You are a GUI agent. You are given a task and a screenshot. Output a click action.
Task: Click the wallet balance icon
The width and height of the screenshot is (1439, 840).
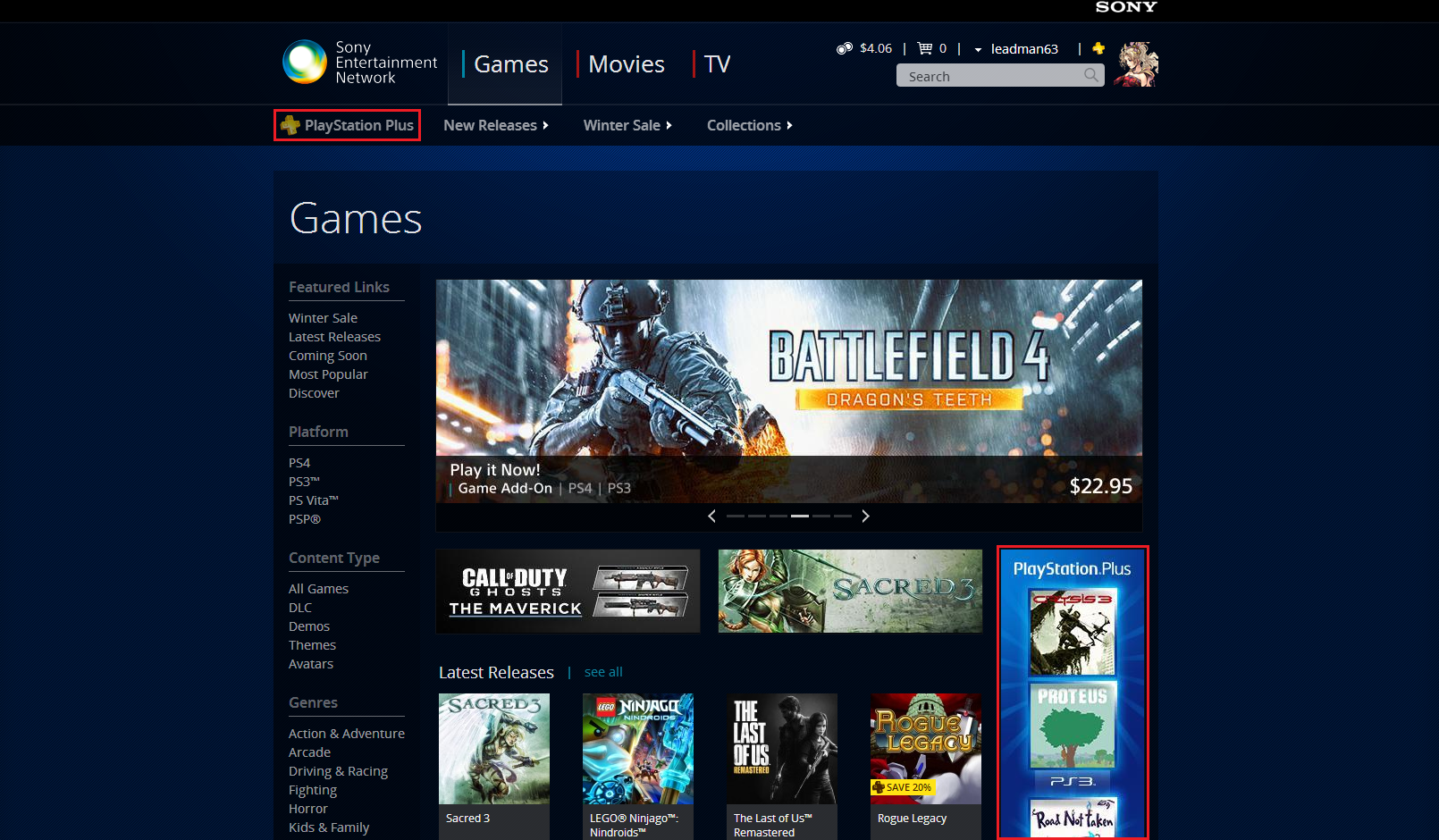tap(844, 48)
